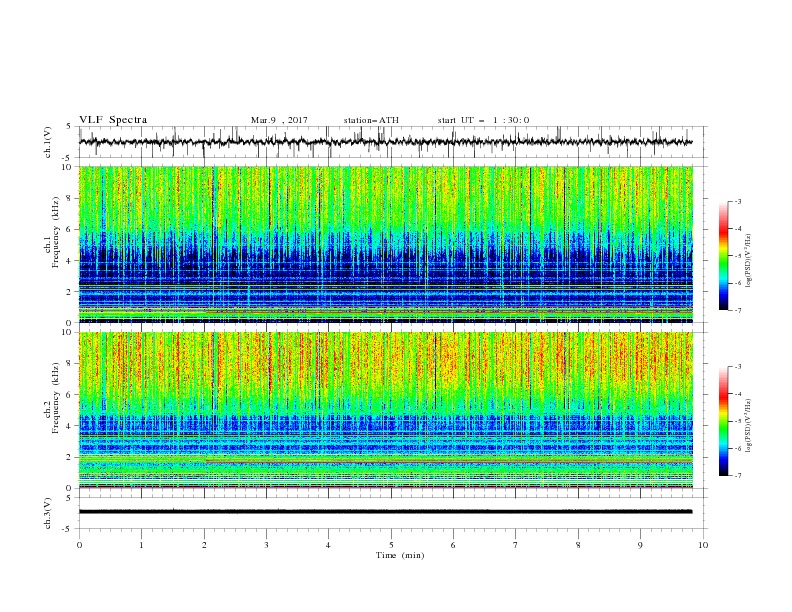Click the ch.1 spectrogram panel
The image size is (792, 612).
point(385,244)
